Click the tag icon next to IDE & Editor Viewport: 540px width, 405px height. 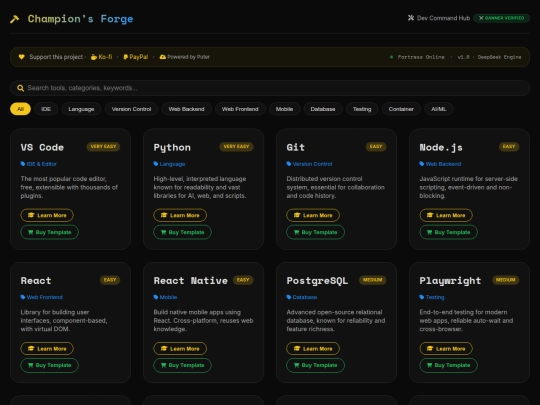click(23, 164)
